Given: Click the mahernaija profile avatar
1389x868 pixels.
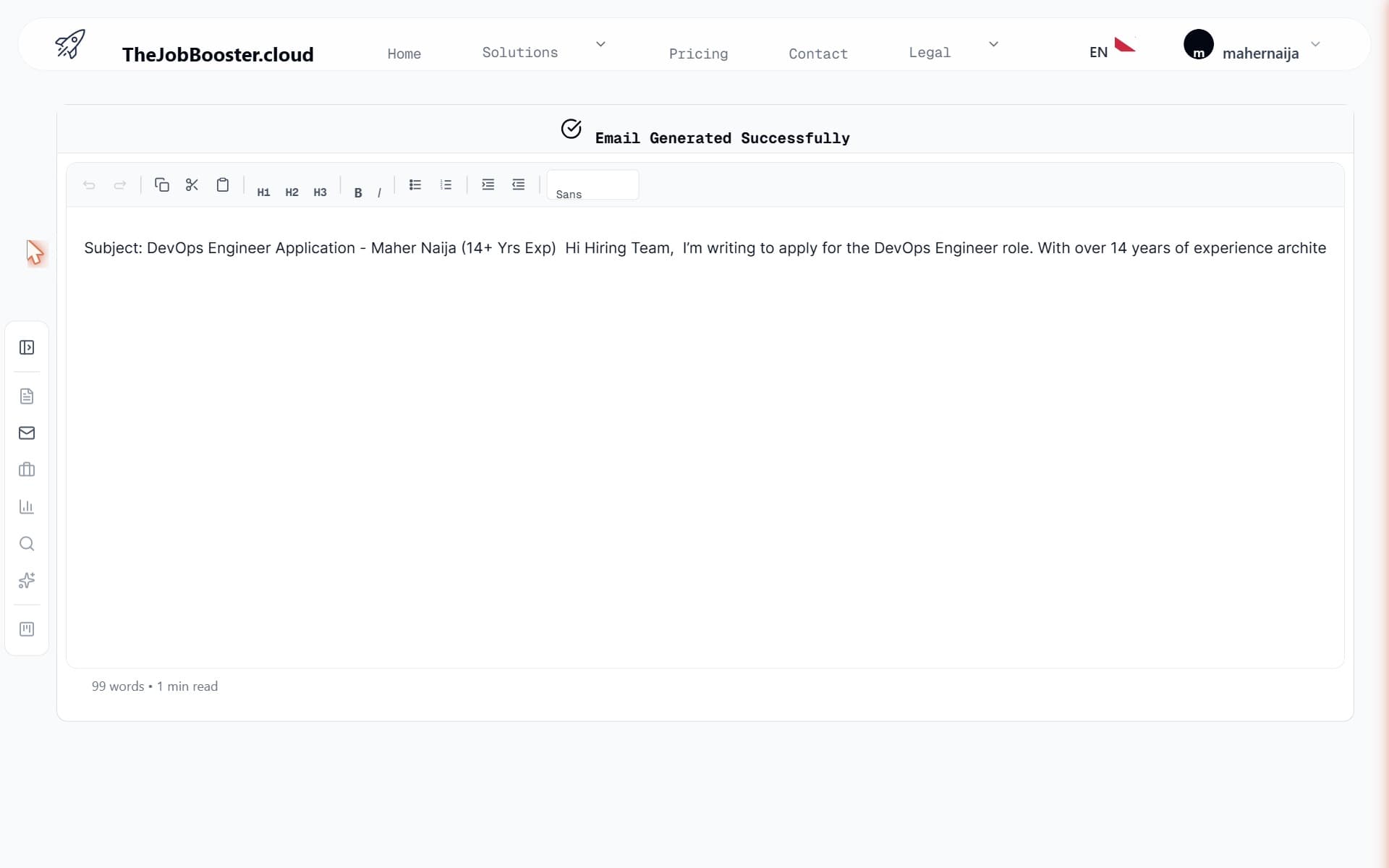Looking at the screenshot, I should point(1198,44).
